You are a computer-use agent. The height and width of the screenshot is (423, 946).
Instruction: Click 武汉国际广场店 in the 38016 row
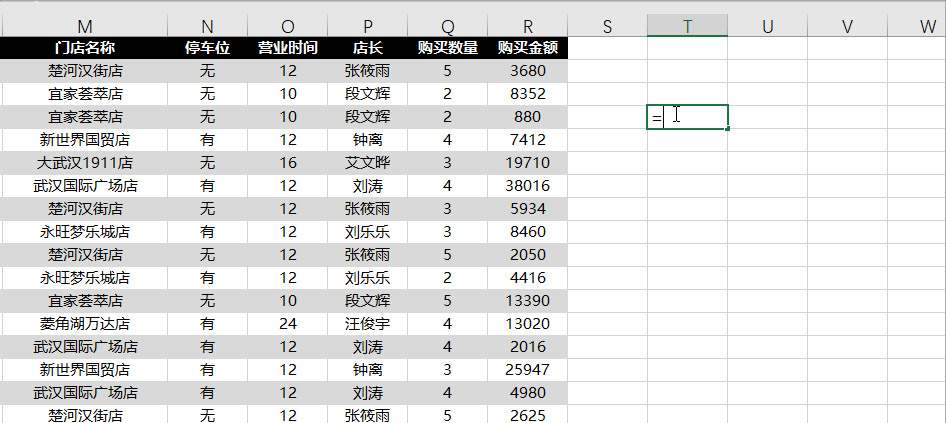tap(85, 185)
